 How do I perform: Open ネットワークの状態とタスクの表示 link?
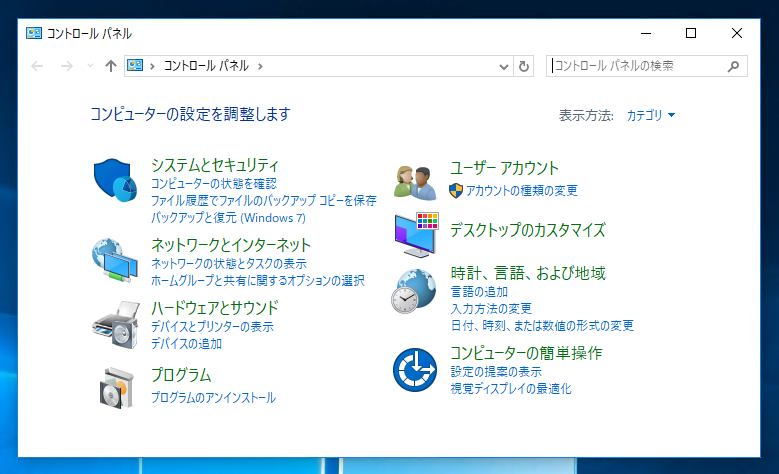tap(229, 264)
